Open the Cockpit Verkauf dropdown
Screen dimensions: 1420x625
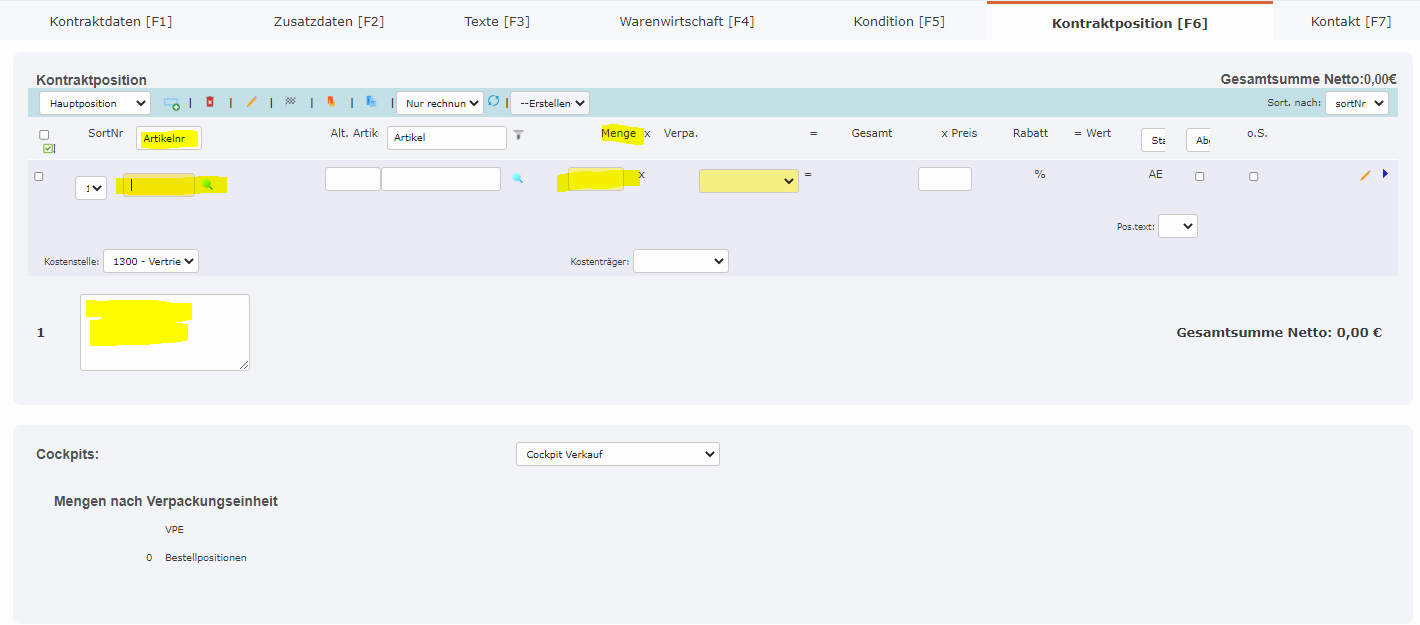tap(617, 454)
